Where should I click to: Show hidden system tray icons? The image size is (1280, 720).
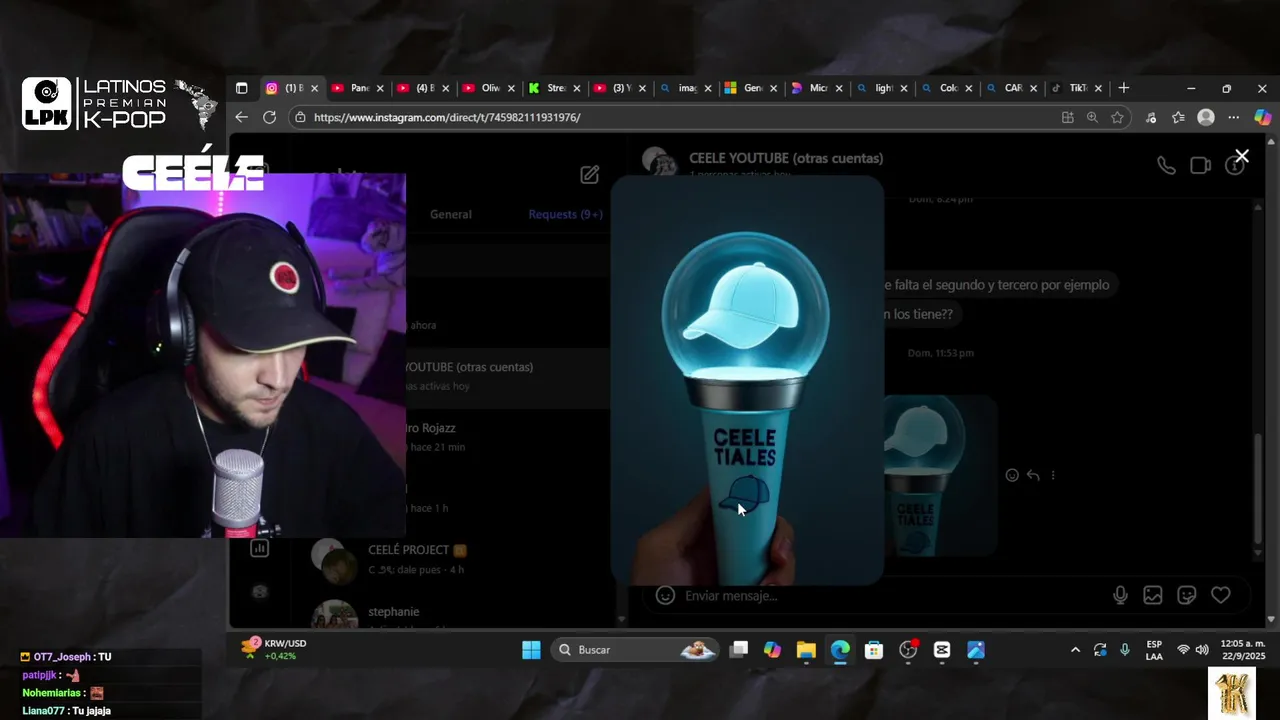1075,650
